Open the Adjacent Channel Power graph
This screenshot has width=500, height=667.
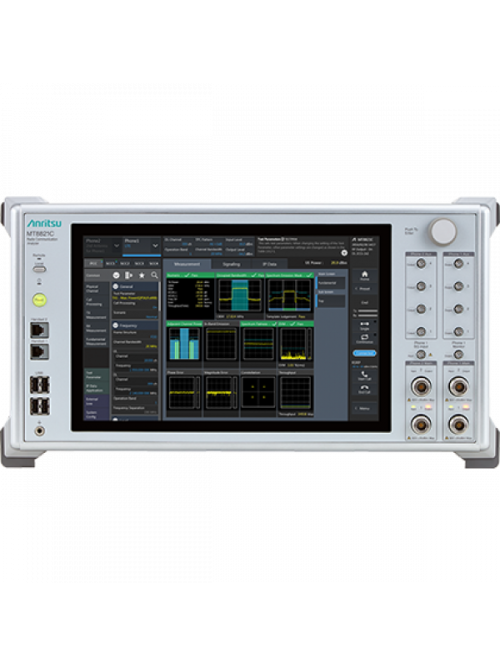coord(184,345)
